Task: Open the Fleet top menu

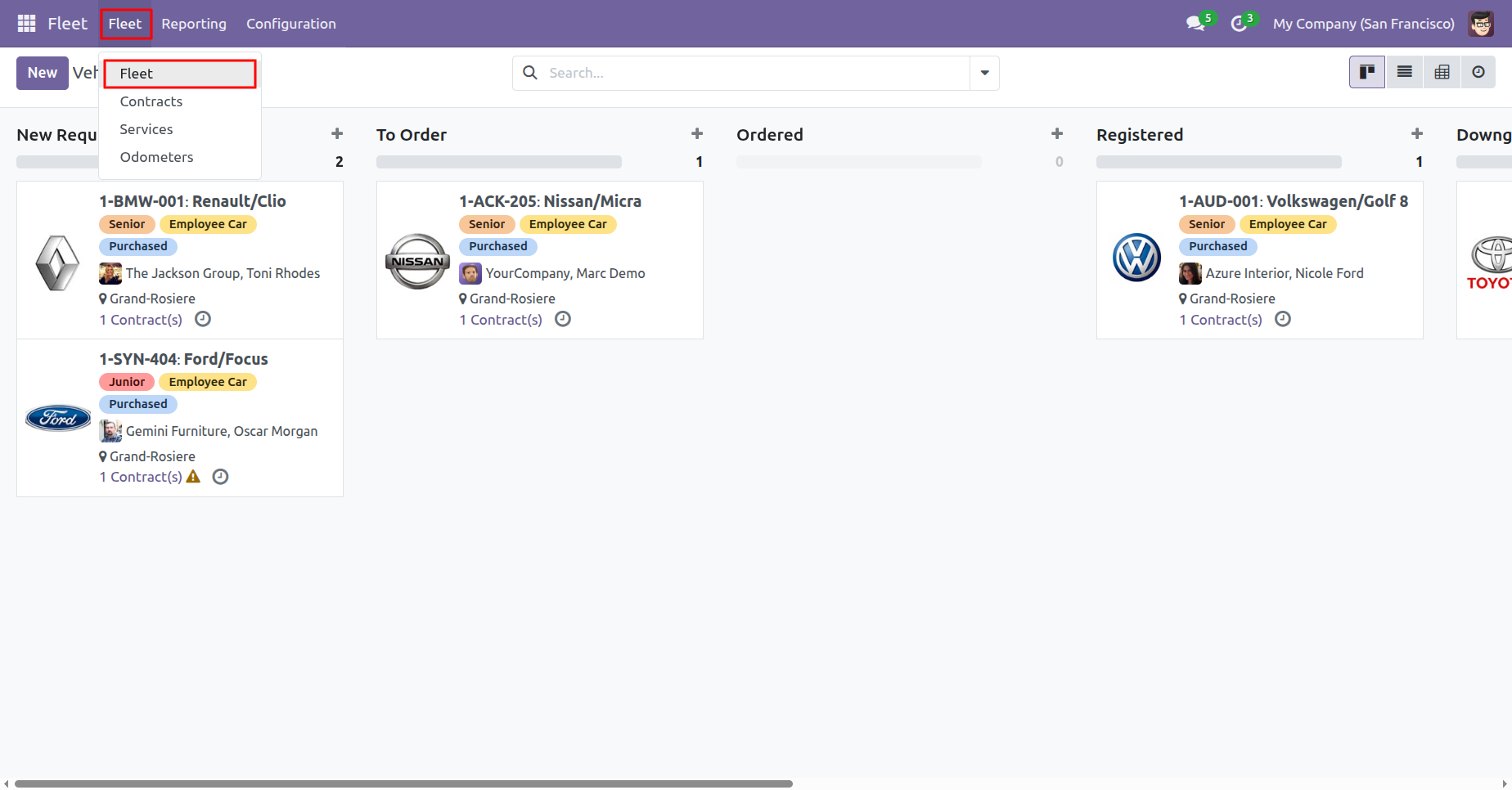Action: [125, 24]
